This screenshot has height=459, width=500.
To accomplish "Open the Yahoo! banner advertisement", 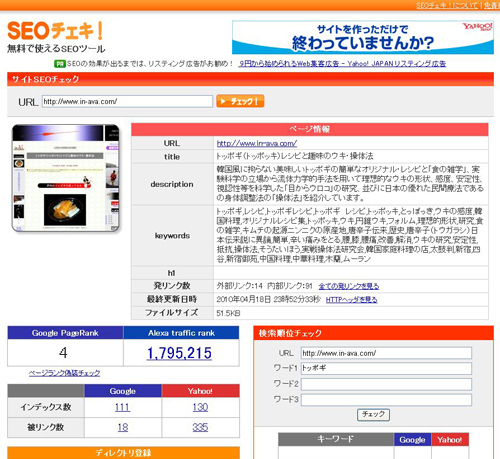I will point(363,37).
